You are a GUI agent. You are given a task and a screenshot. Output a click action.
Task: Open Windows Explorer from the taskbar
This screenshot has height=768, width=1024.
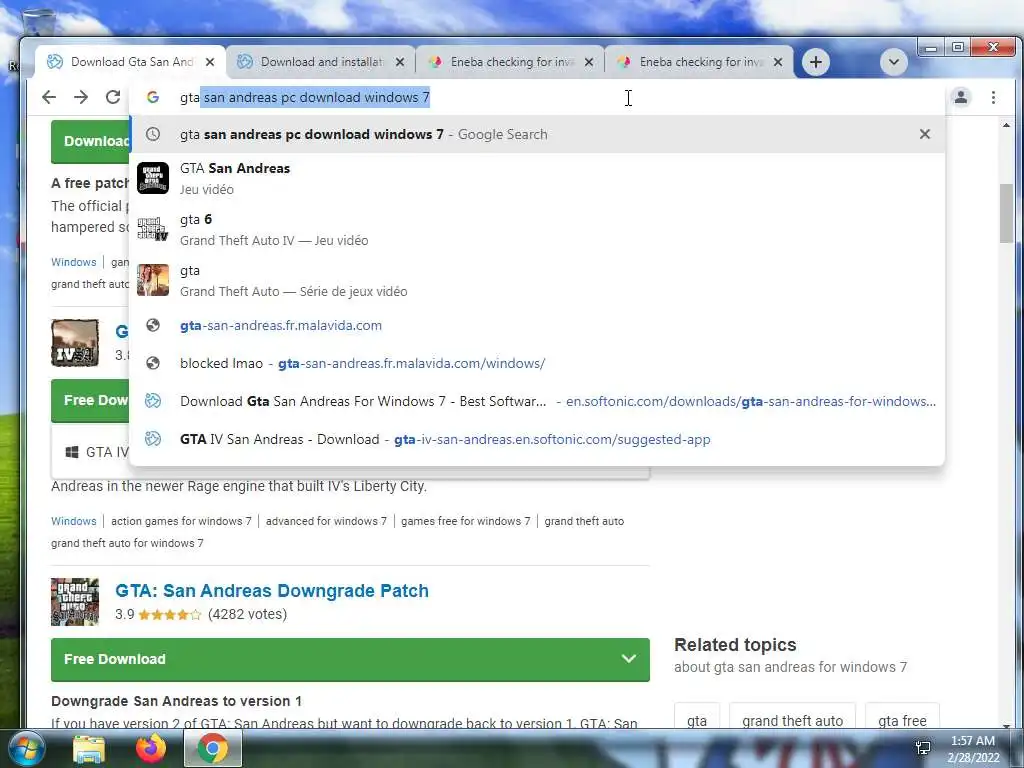(x=89, y=749)
